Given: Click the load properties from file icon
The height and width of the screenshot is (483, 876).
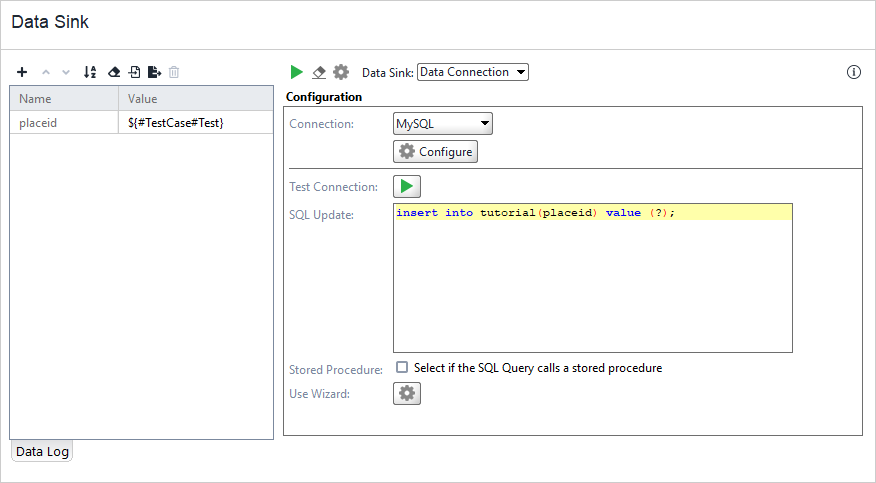Looking at the screenshot, I should [134, 72].
